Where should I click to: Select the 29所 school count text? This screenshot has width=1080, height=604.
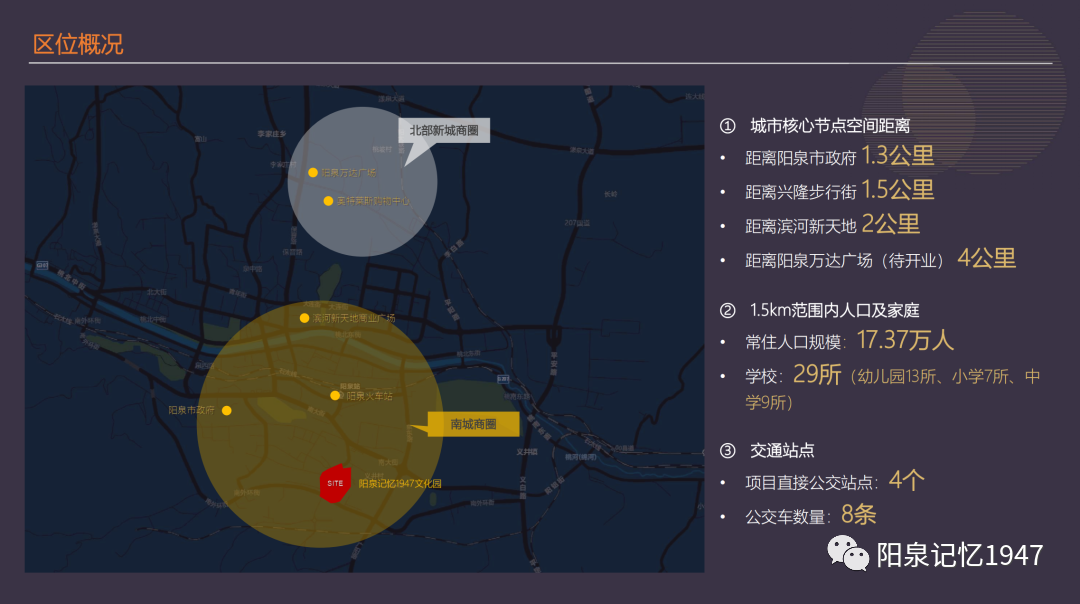817,375
